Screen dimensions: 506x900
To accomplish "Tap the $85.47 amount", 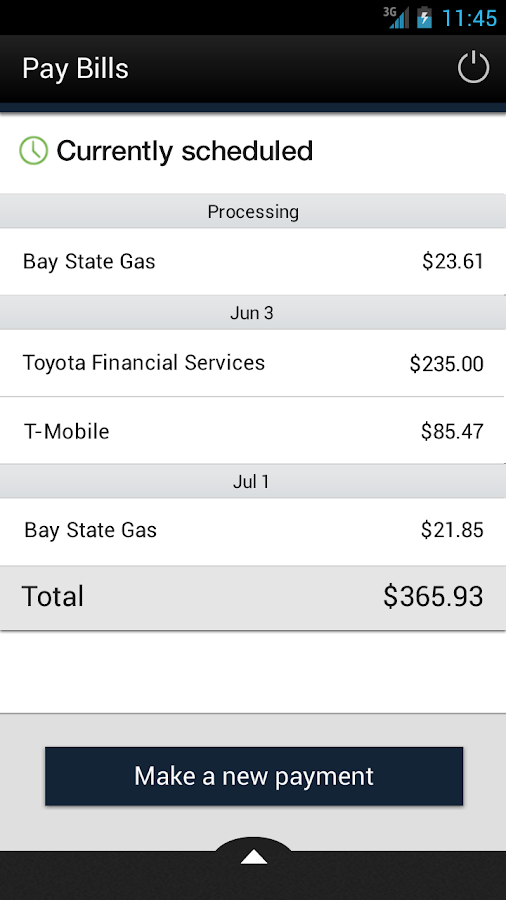I will [452, 431].
